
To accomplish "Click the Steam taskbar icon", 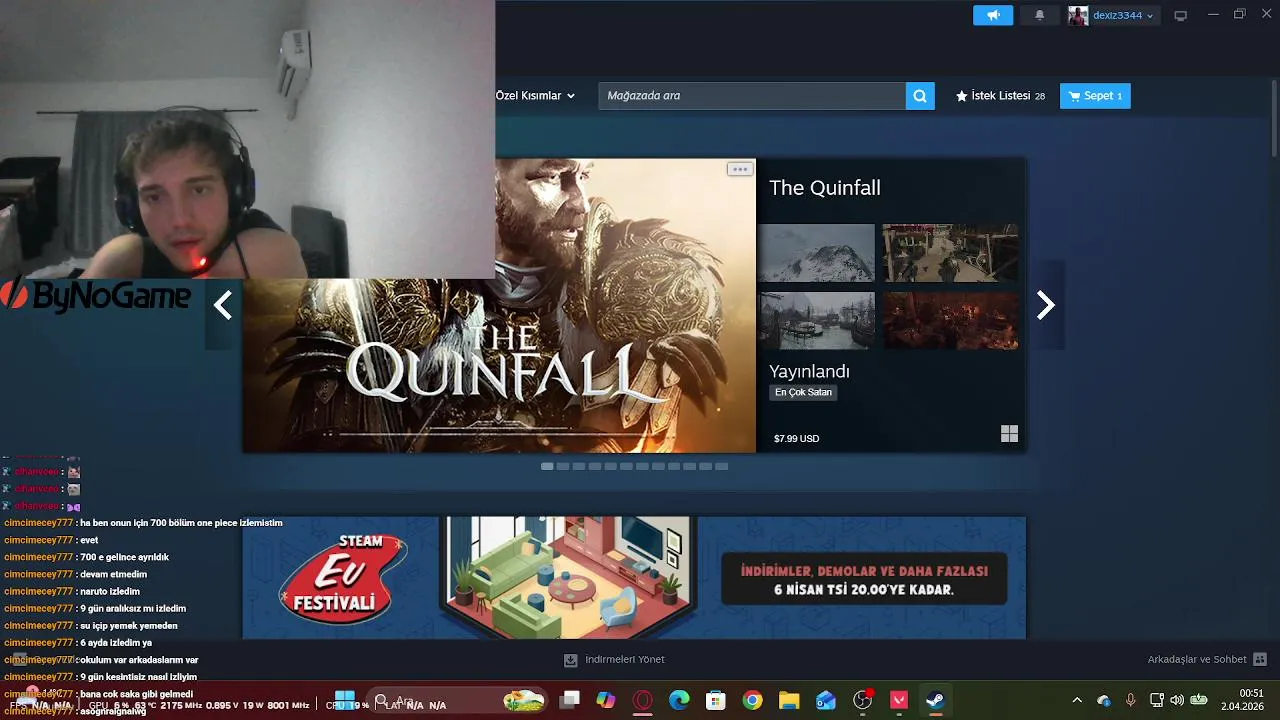I will [935, 700].
